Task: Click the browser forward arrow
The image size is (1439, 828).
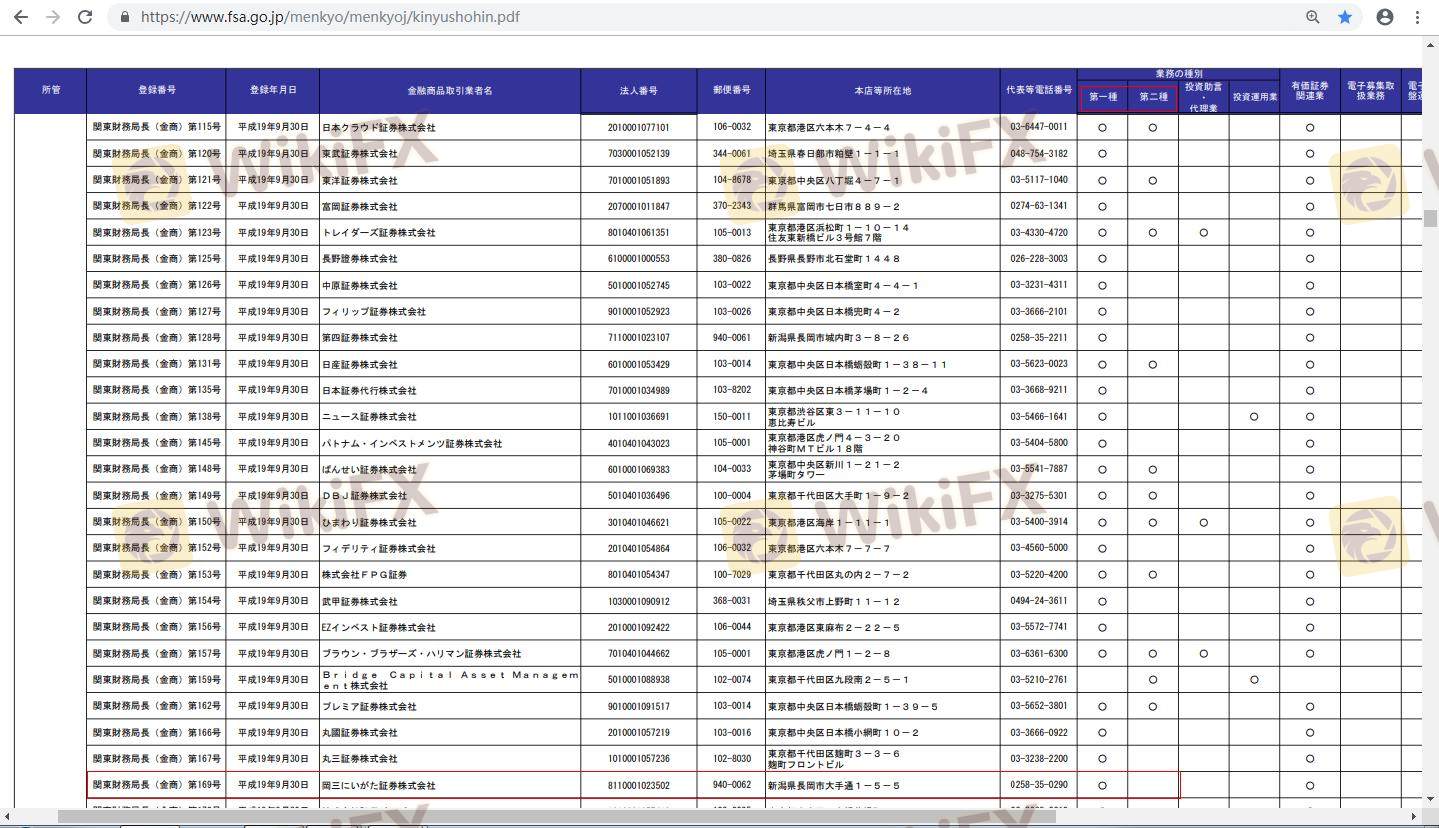Action: [53, 17]
